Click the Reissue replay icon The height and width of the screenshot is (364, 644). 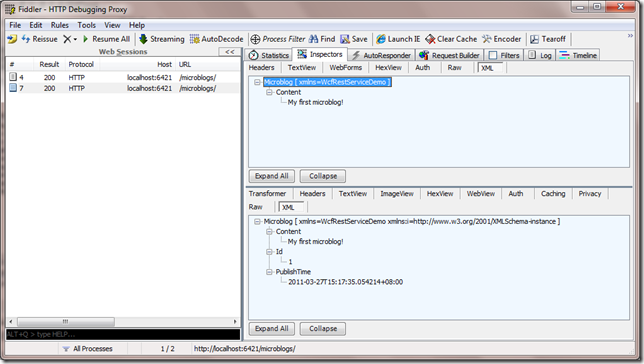[26, 39]
